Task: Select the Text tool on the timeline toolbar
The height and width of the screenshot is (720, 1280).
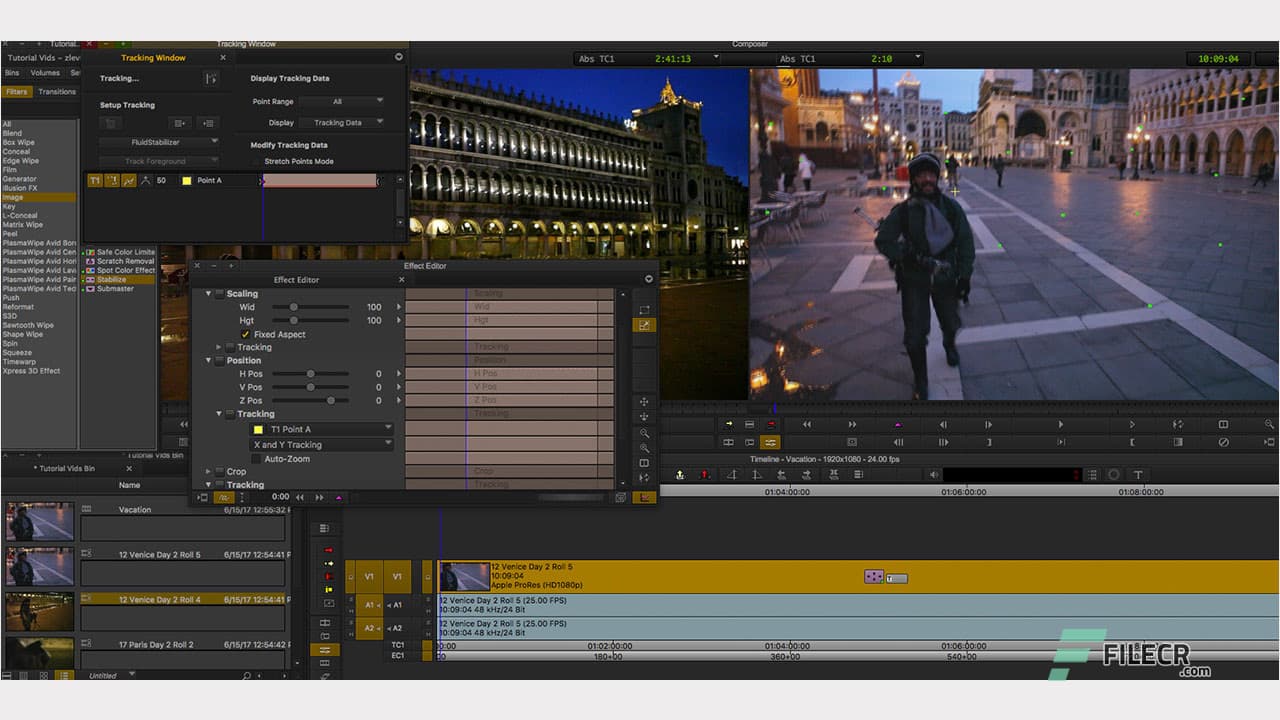Action: coord(1138,475)
